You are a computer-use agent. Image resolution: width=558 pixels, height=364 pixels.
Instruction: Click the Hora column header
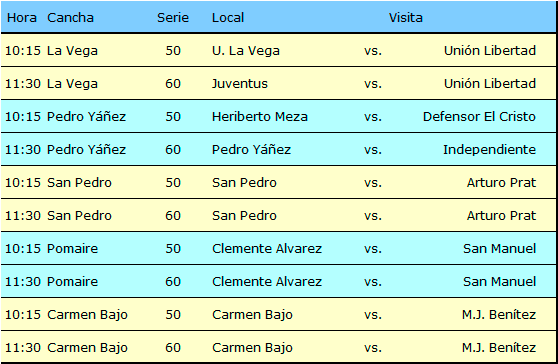click(x=22, y=17)
